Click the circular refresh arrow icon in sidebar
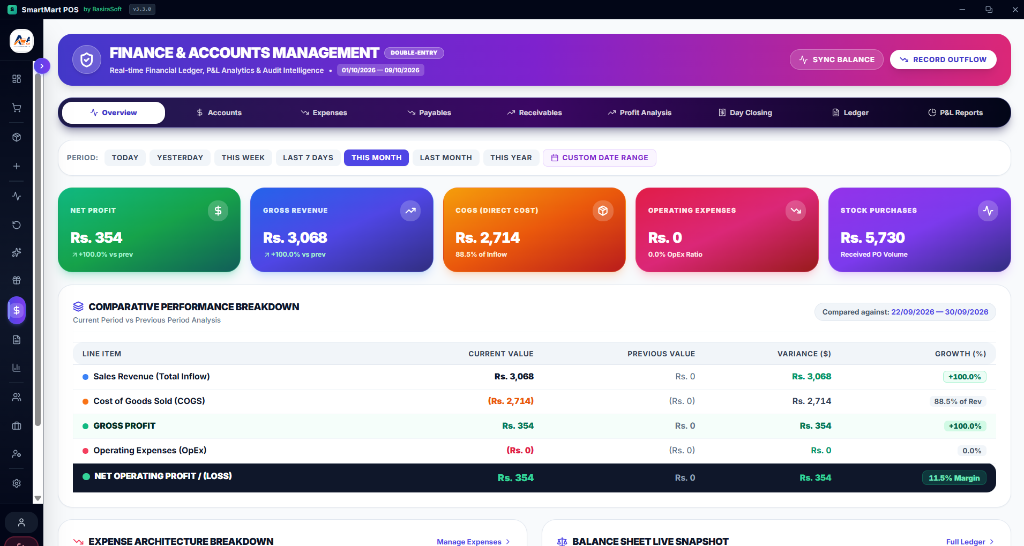 tap(16, 225)
